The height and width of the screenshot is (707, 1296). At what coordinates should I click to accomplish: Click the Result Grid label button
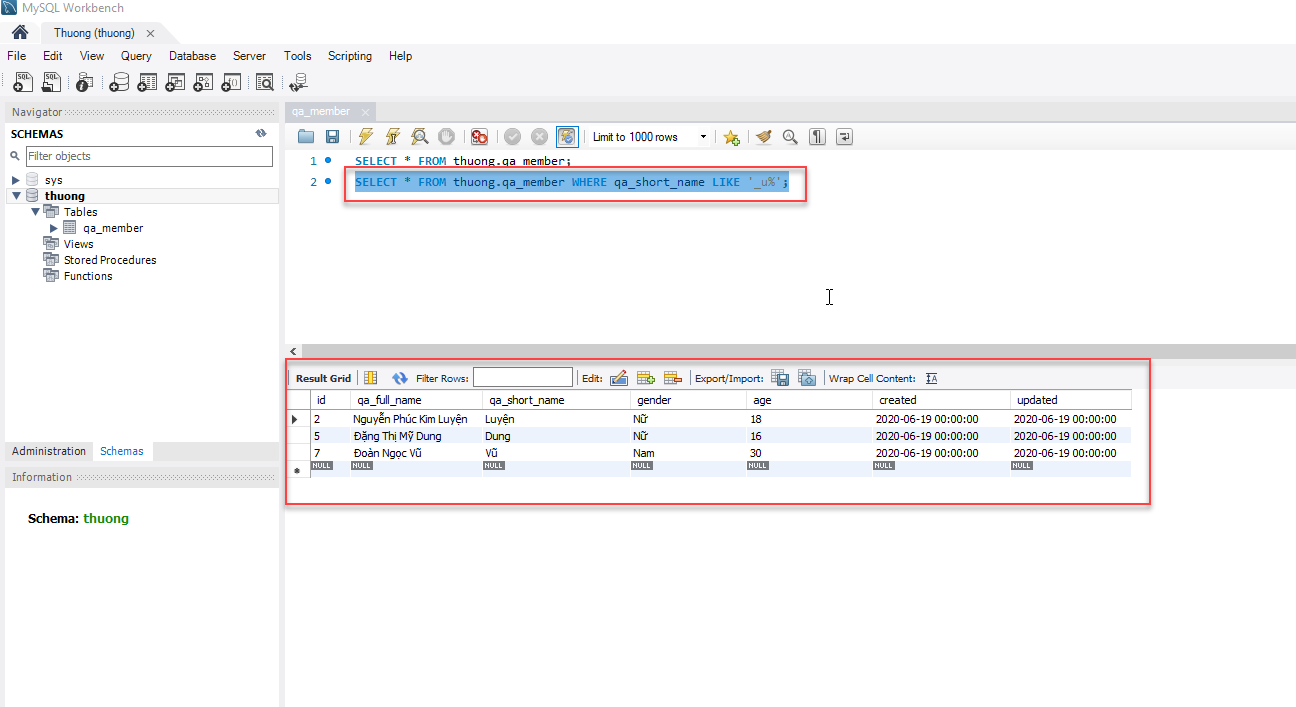tap(323, 378)
